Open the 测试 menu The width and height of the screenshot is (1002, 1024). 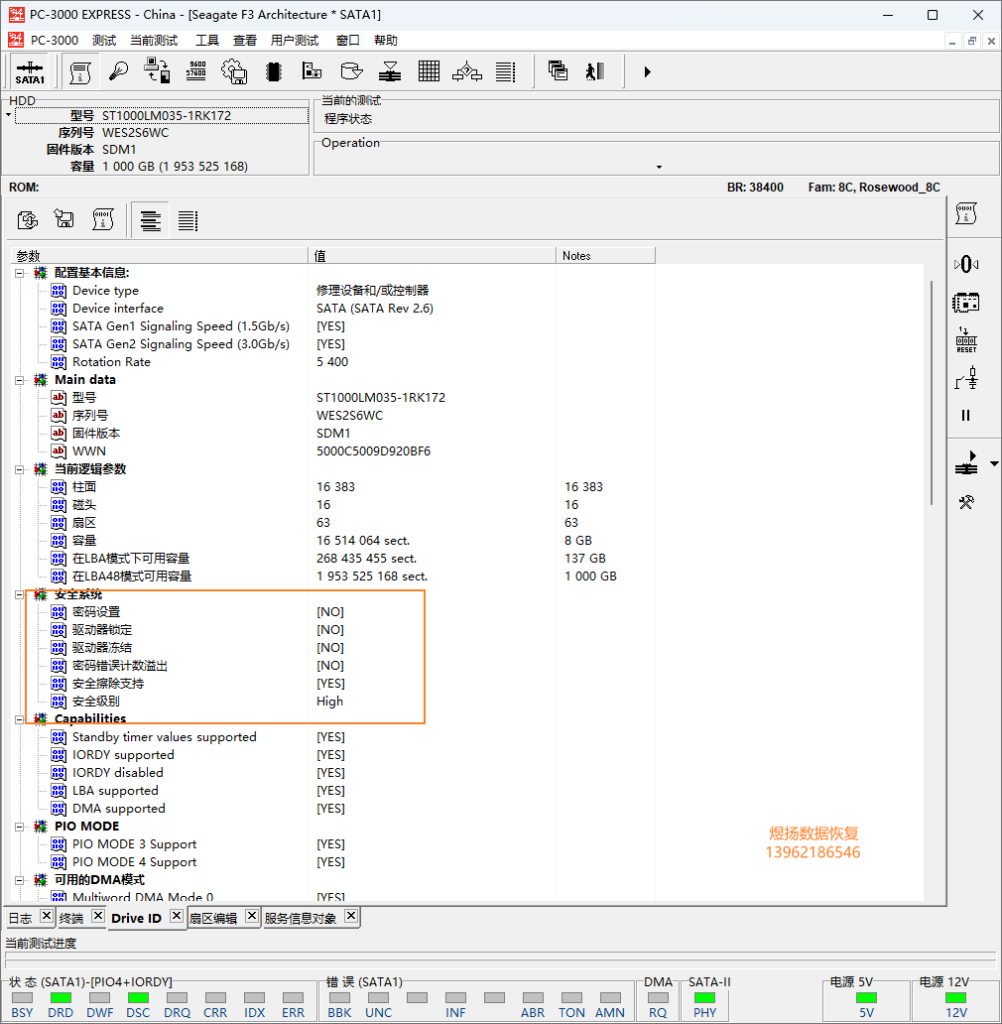pos(104,40)
